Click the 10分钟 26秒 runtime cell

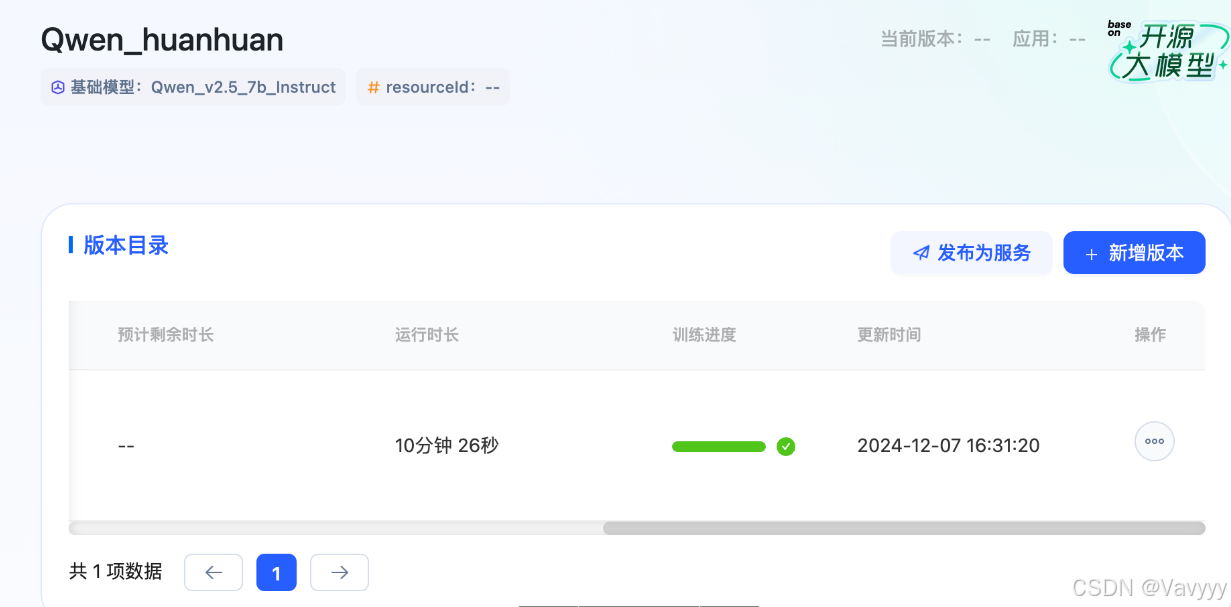[x=447, y=446]
